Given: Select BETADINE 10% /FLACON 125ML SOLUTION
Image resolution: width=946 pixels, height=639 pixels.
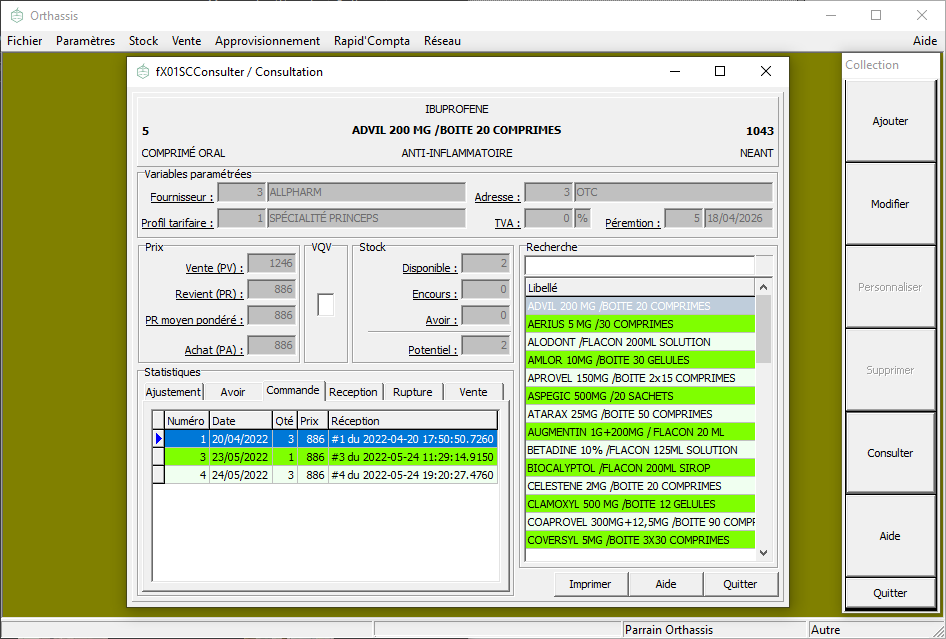Looking at the screenshot, I should (x=640, y=450).
